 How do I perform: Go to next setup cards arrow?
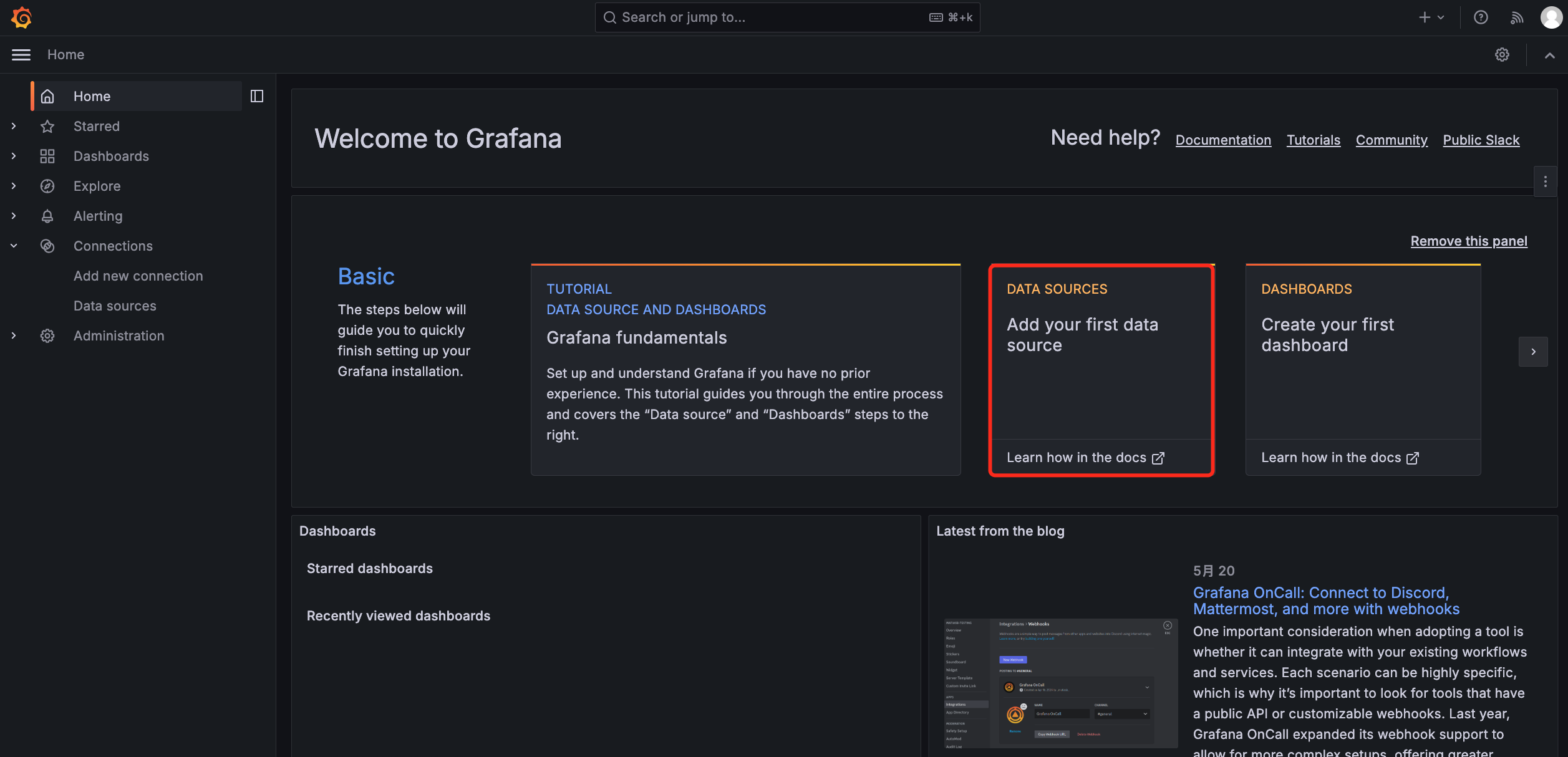(1533, 352)
